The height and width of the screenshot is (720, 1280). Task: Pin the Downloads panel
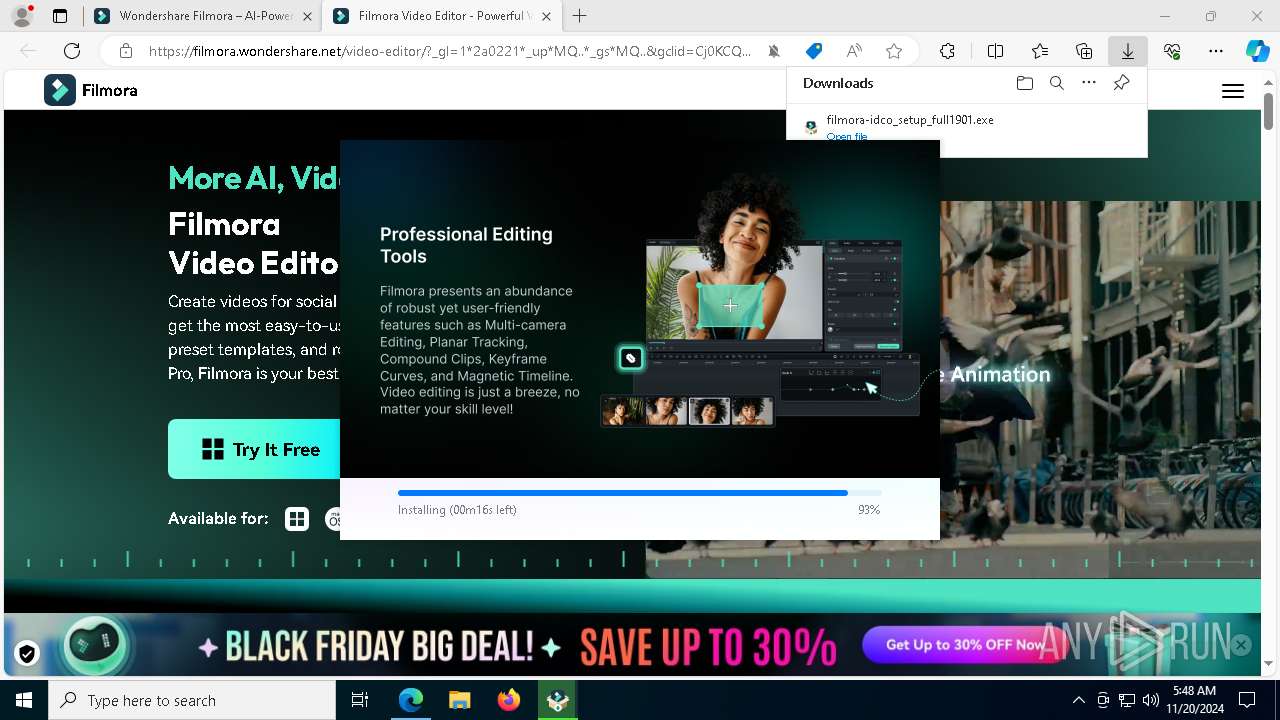tap(1122, 83)
